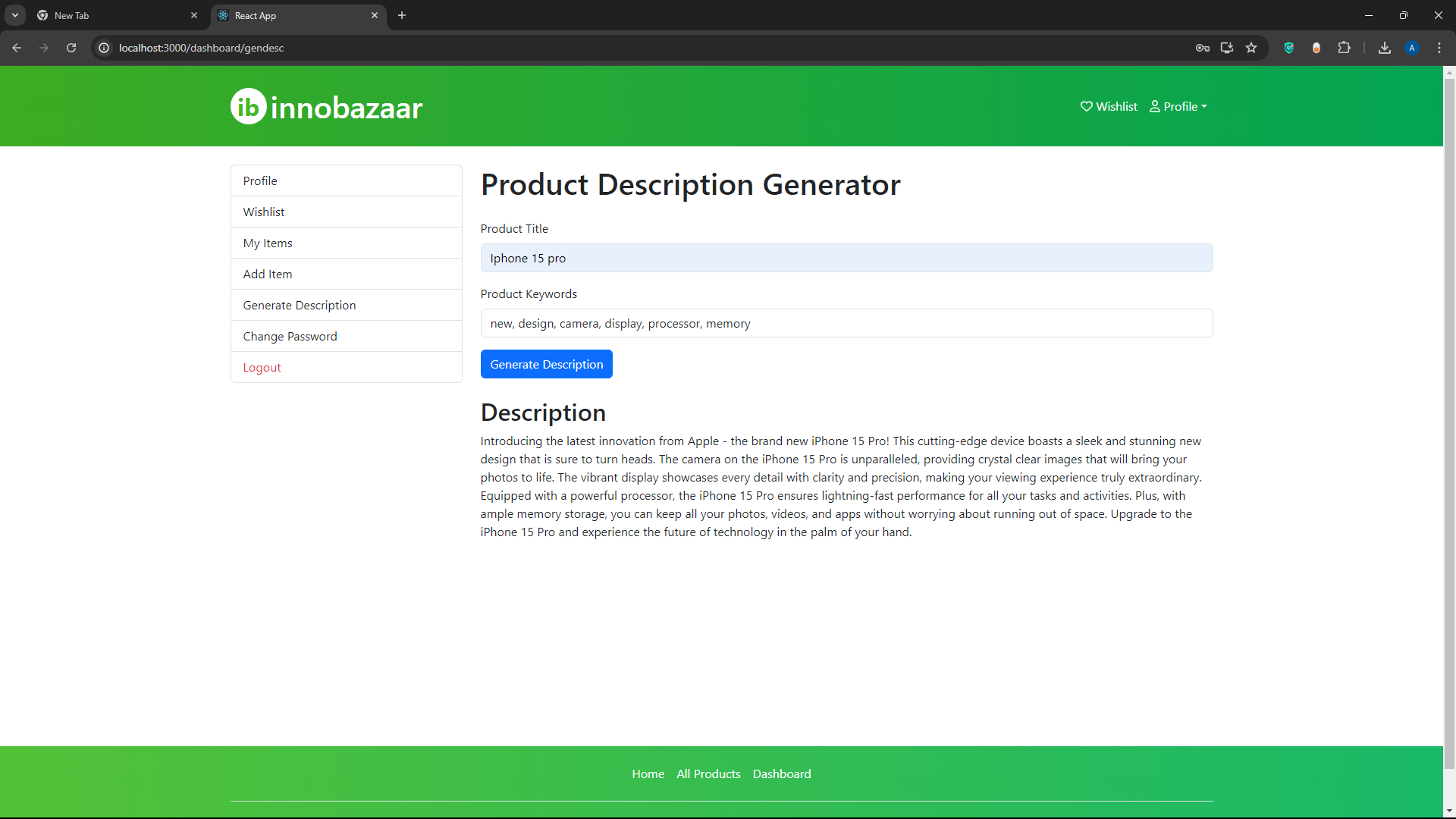
Task: Open Wishlist via the heart icon in header
Action: click(1087, 106)
